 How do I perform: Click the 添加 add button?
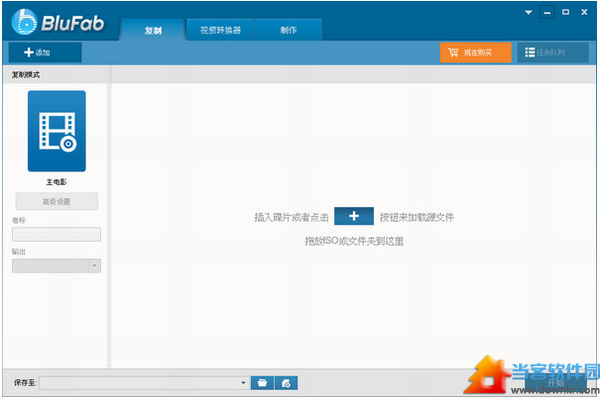click(45, 52)
